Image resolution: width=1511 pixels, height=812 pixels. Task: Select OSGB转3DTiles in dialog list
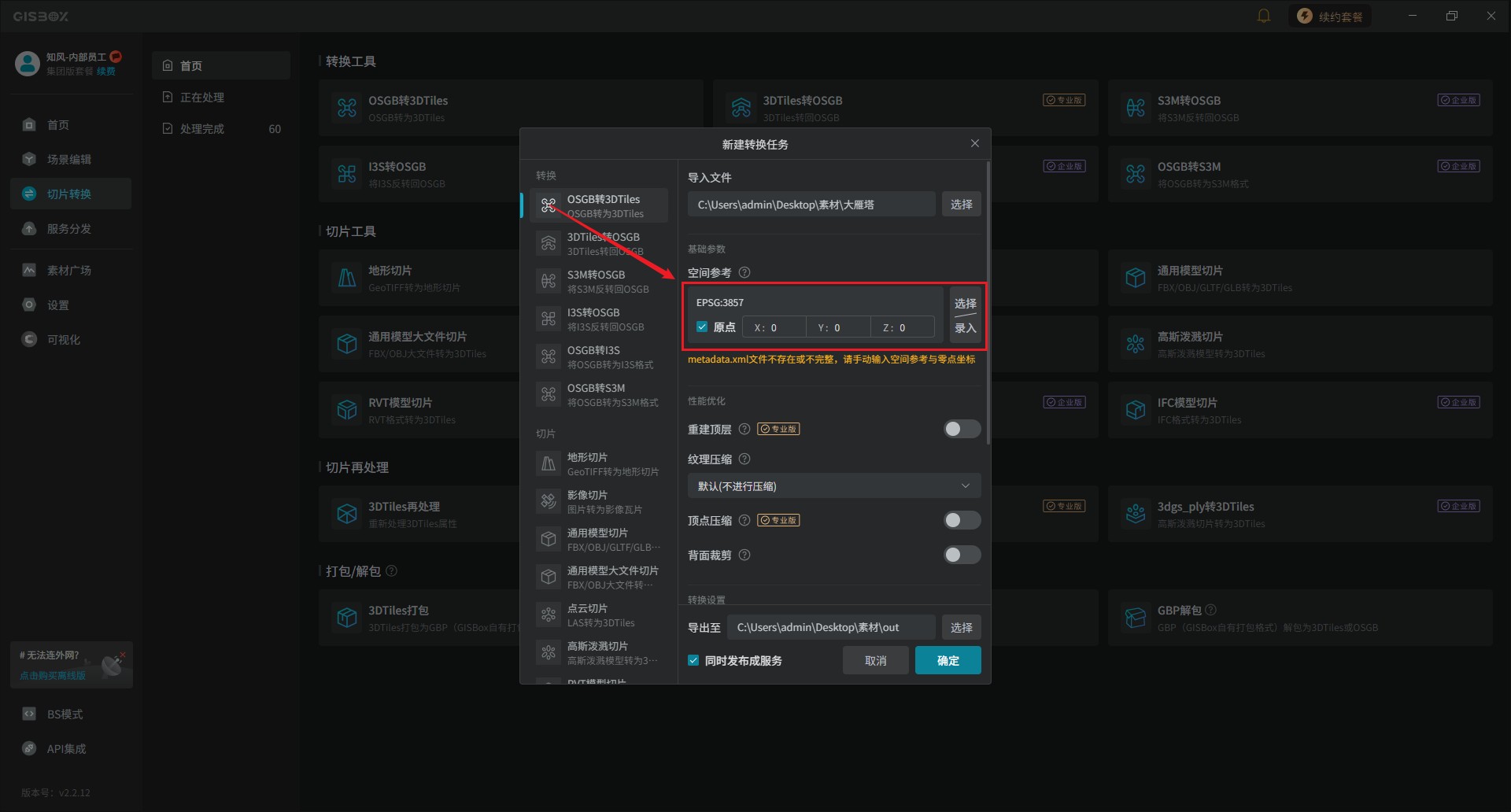coord(599,206)
